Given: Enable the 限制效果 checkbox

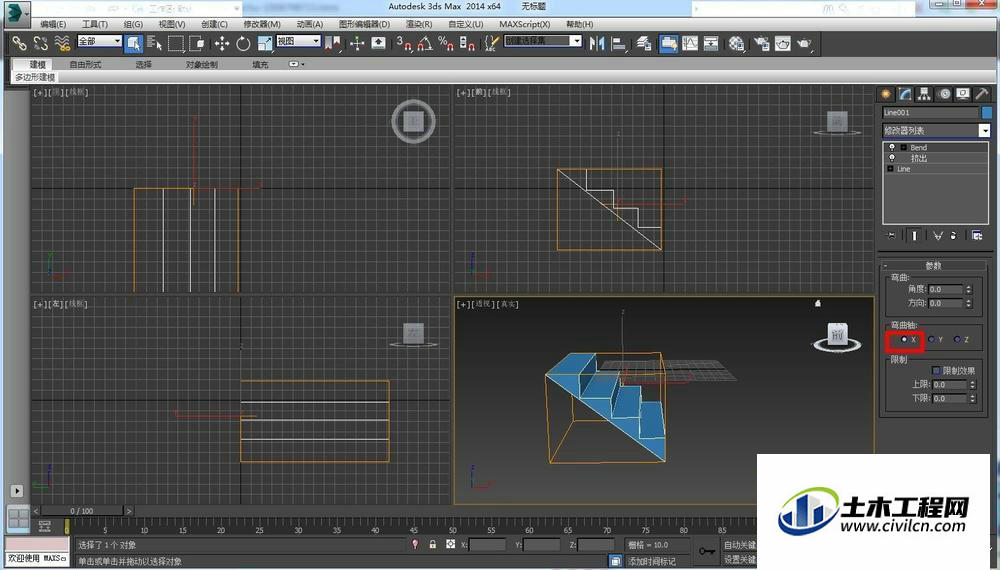Looking at the screenshot, I should [936, 370].
